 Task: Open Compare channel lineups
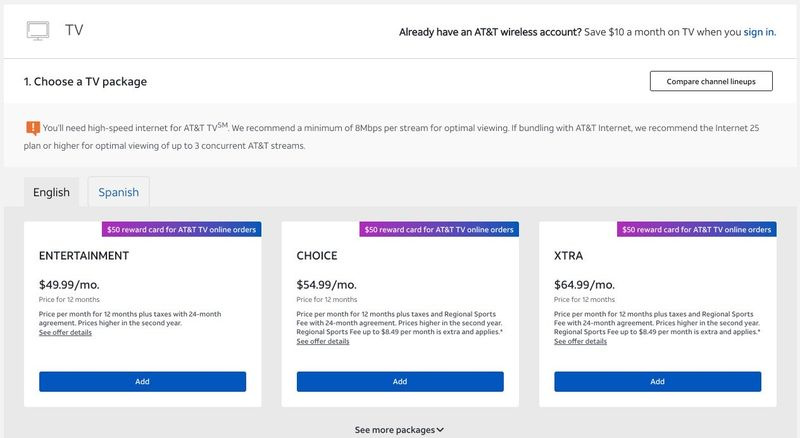pos(711,81)
